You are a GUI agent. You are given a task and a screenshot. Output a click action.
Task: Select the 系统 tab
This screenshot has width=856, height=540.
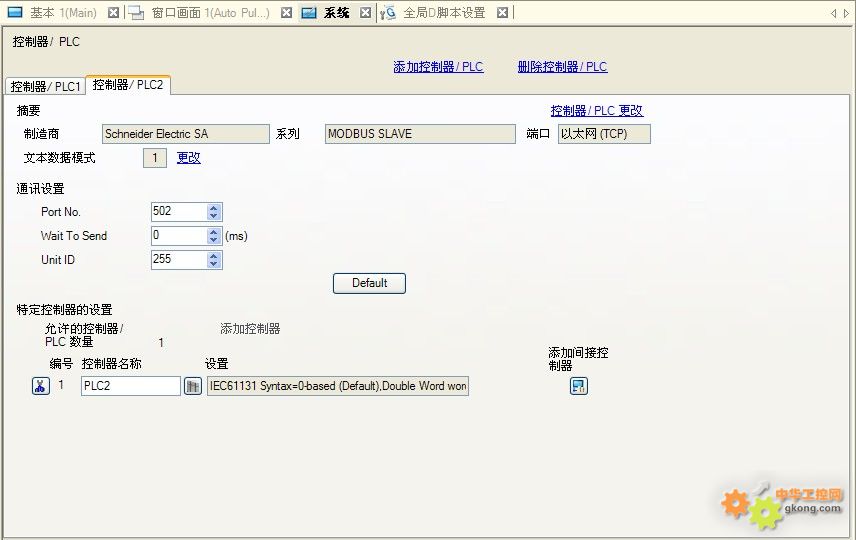(x=336, y=13)
